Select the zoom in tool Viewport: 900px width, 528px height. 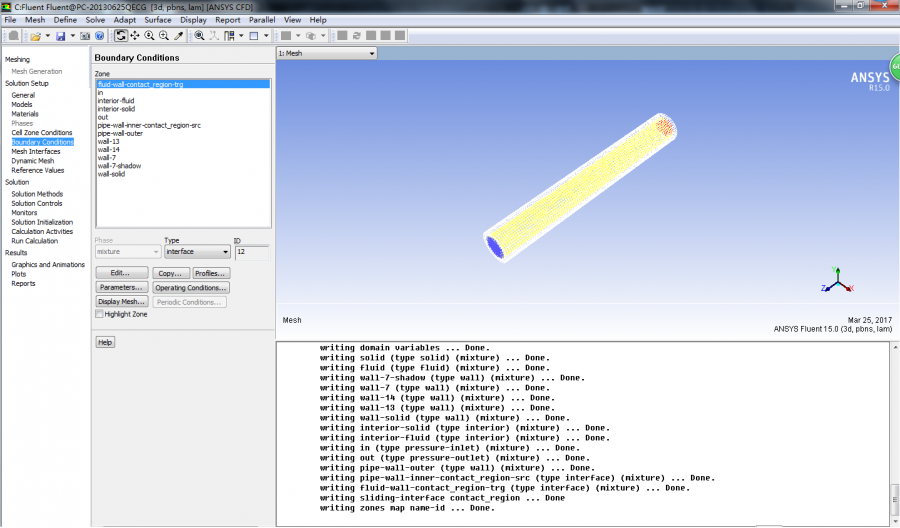click(x=149, y=36)
